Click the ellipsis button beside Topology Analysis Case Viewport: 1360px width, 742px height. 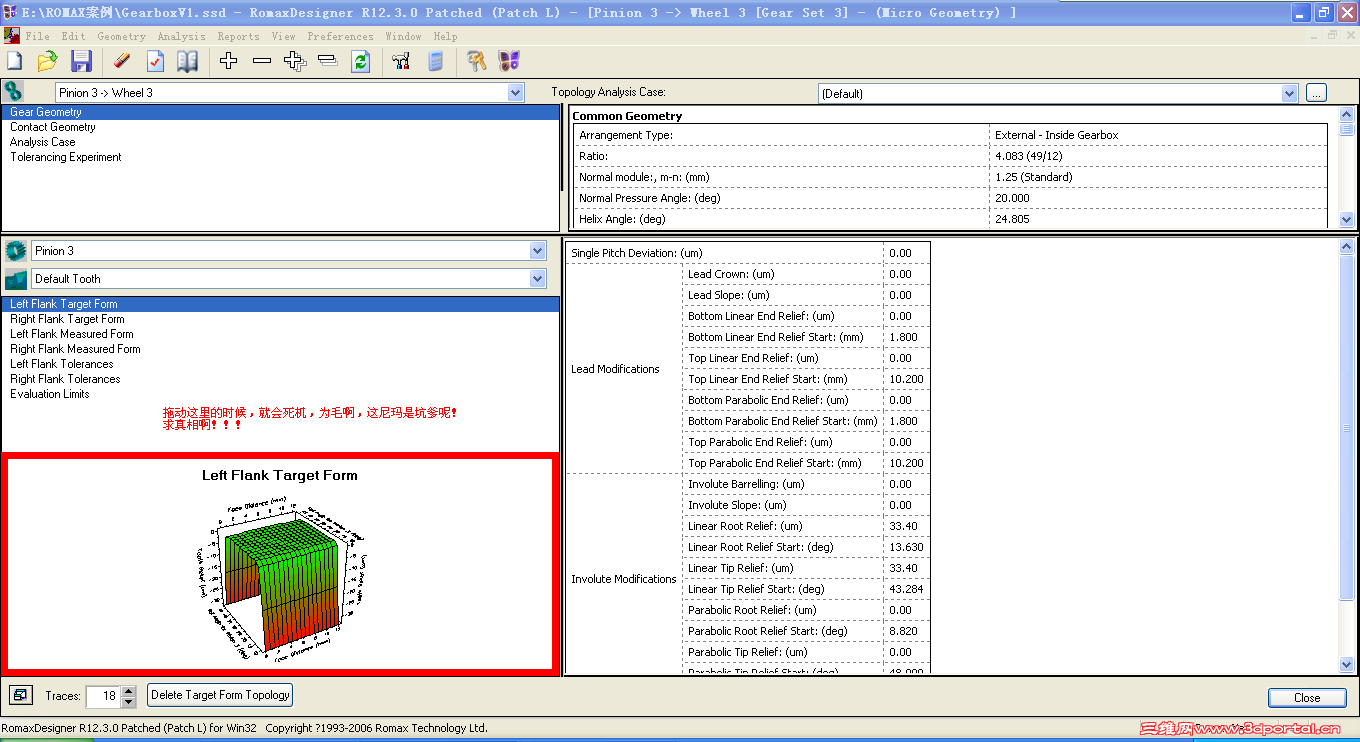click(1316, 93)
